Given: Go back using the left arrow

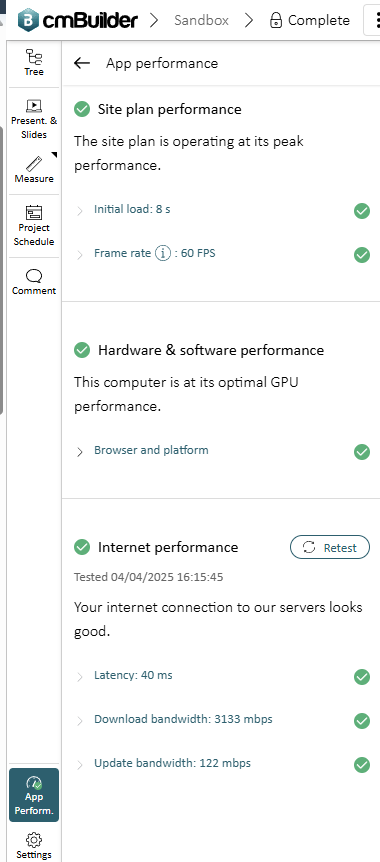Looking at the screenshot, I should pyautogui.click(x=81, y=63).
